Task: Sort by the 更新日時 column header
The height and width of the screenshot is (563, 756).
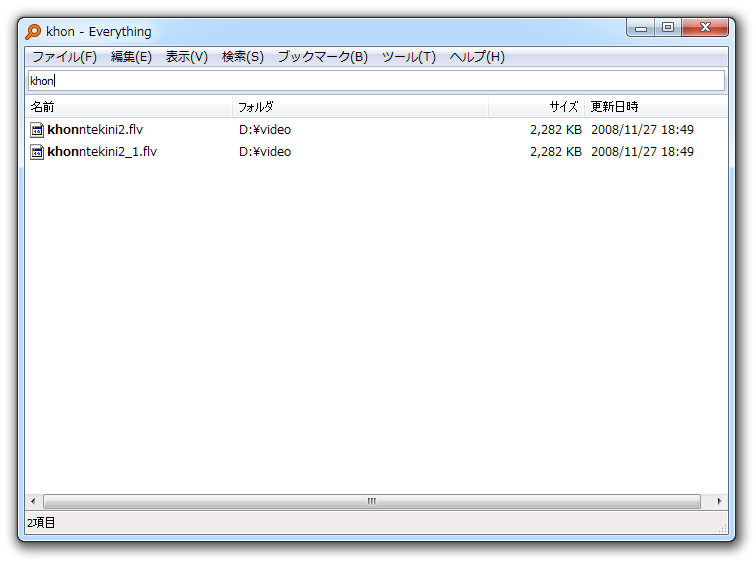Action: pyautogui.click(x=656, y=107)
